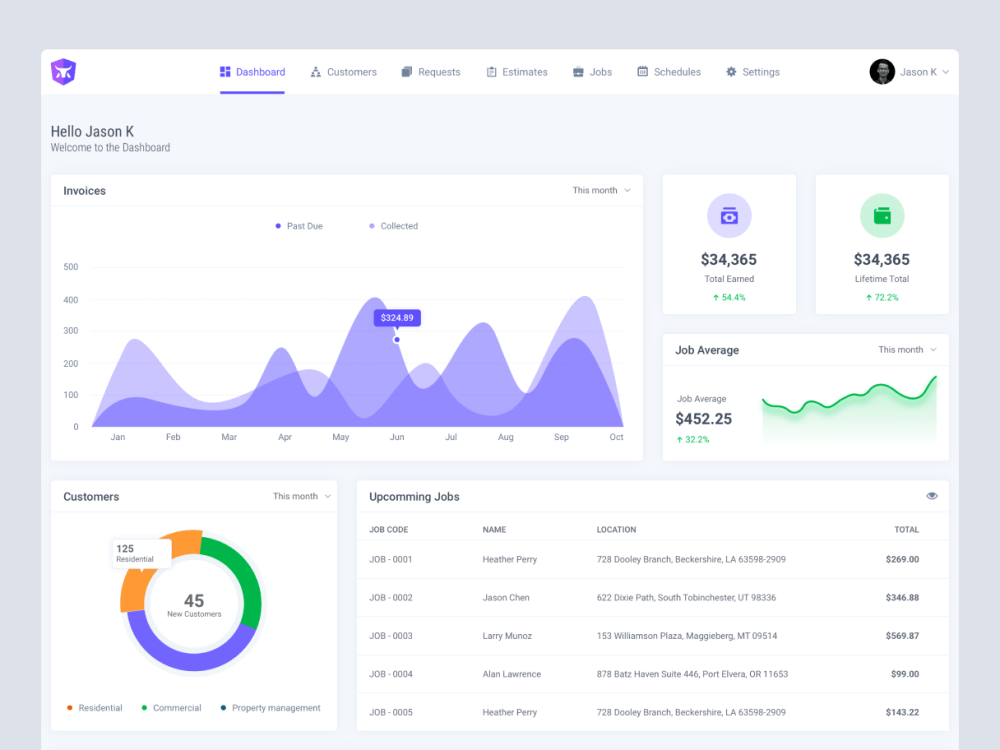Toggle the Past Due legend entry
This screenshot has width=1000, height=750.
[x=298, y=226]
